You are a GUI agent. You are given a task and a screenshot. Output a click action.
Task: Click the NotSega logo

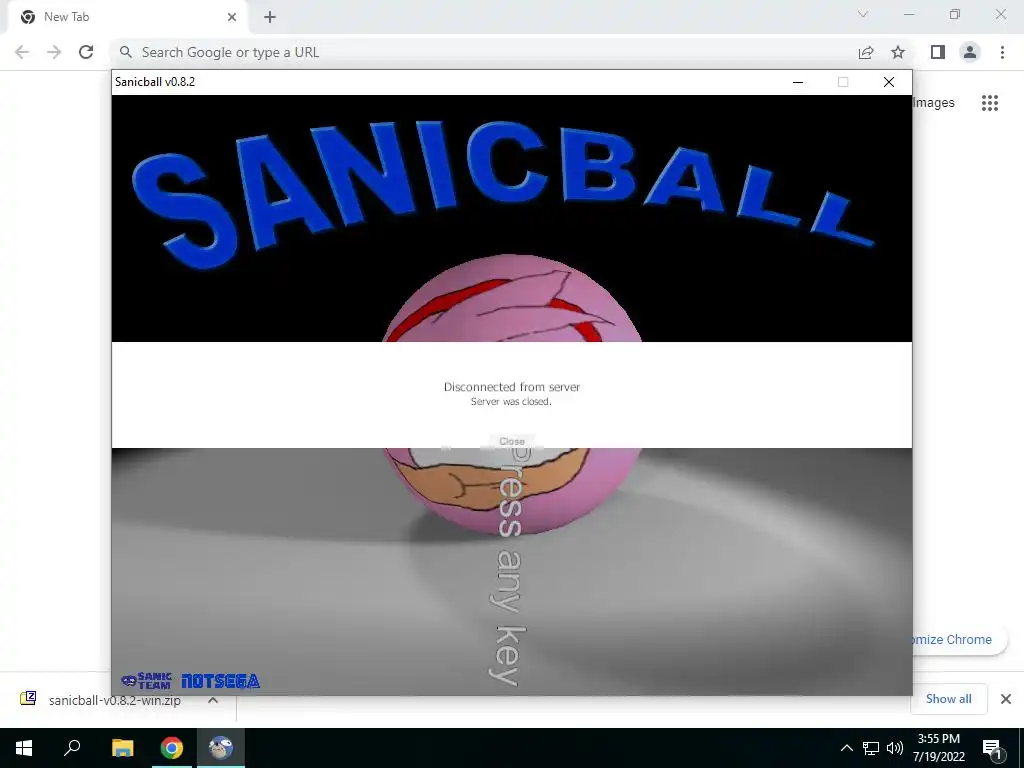click(221, 681)
